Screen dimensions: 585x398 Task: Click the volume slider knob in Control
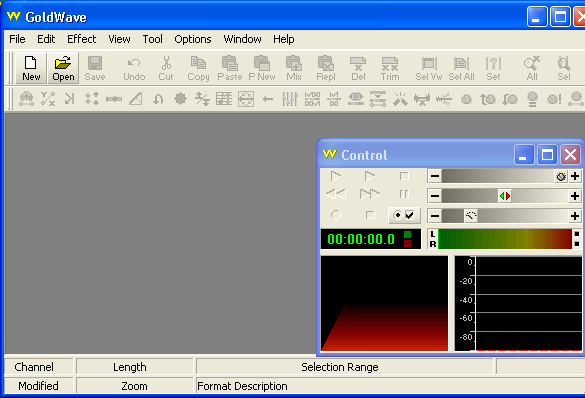(561, 176)
